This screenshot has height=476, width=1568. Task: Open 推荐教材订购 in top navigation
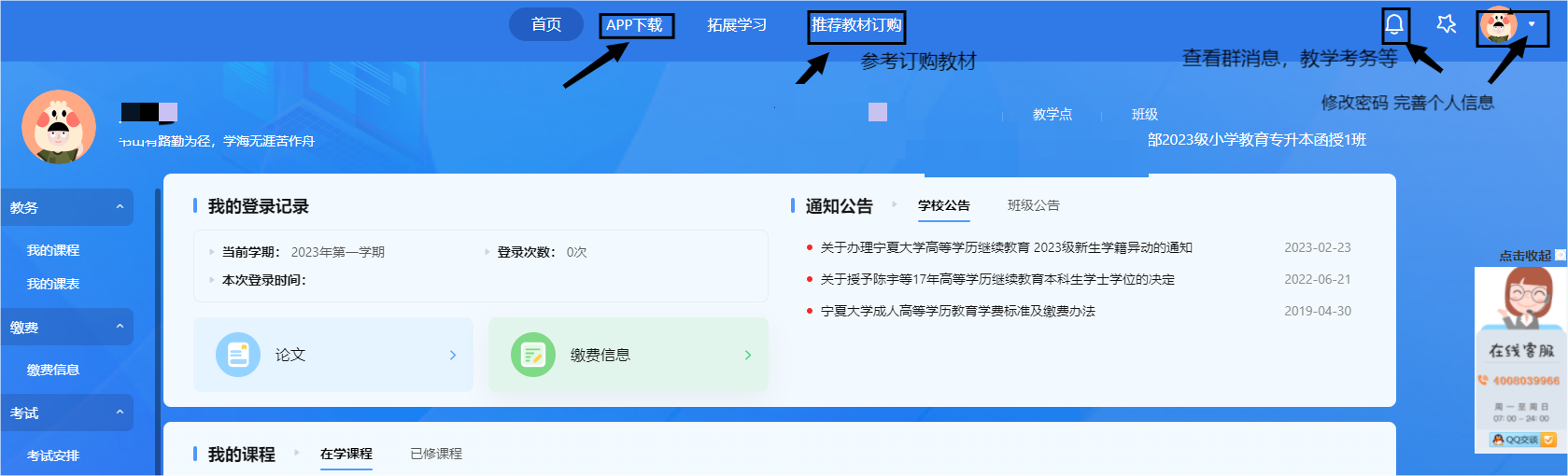tap(856, 25)
